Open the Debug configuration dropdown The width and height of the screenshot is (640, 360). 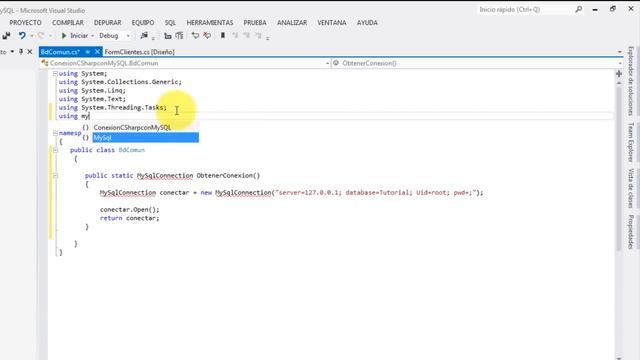click(x=114, y=36)
